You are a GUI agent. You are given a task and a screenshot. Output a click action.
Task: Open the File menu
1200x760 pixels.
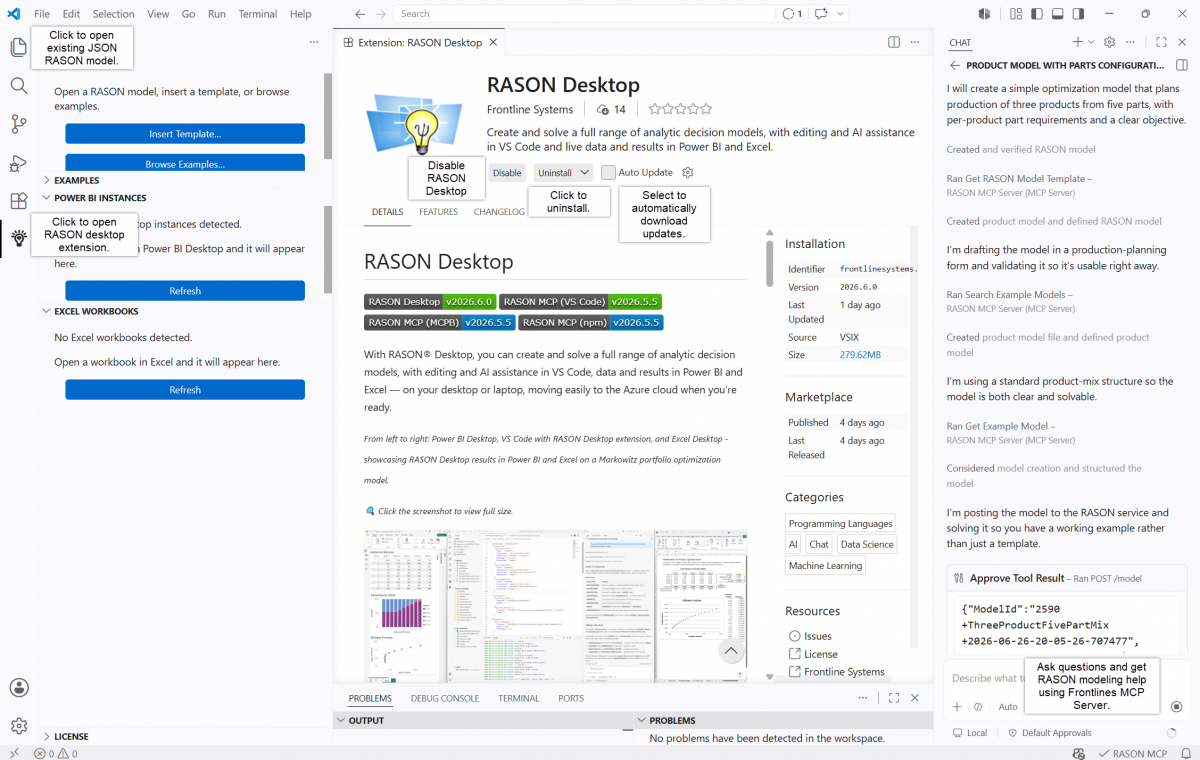point(42,14)
